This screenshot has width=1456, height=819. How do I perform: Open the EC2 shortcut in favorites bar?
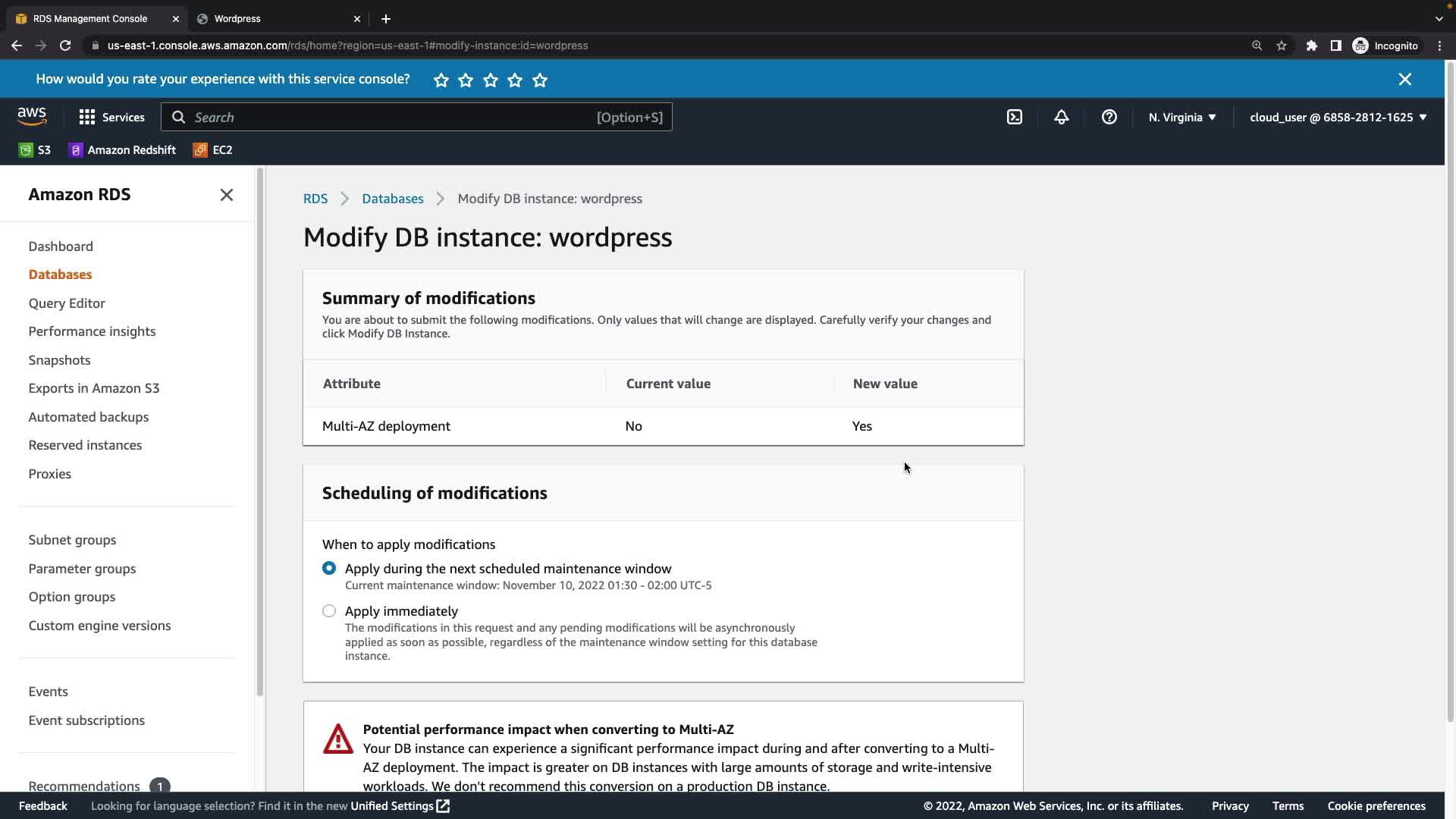213,150
